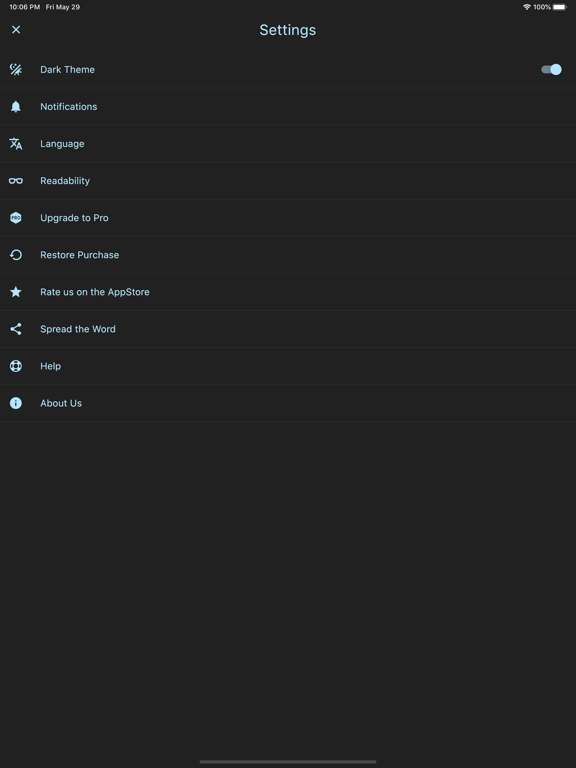
Task: Tap the star icon for rating
Action: [16, 292]
